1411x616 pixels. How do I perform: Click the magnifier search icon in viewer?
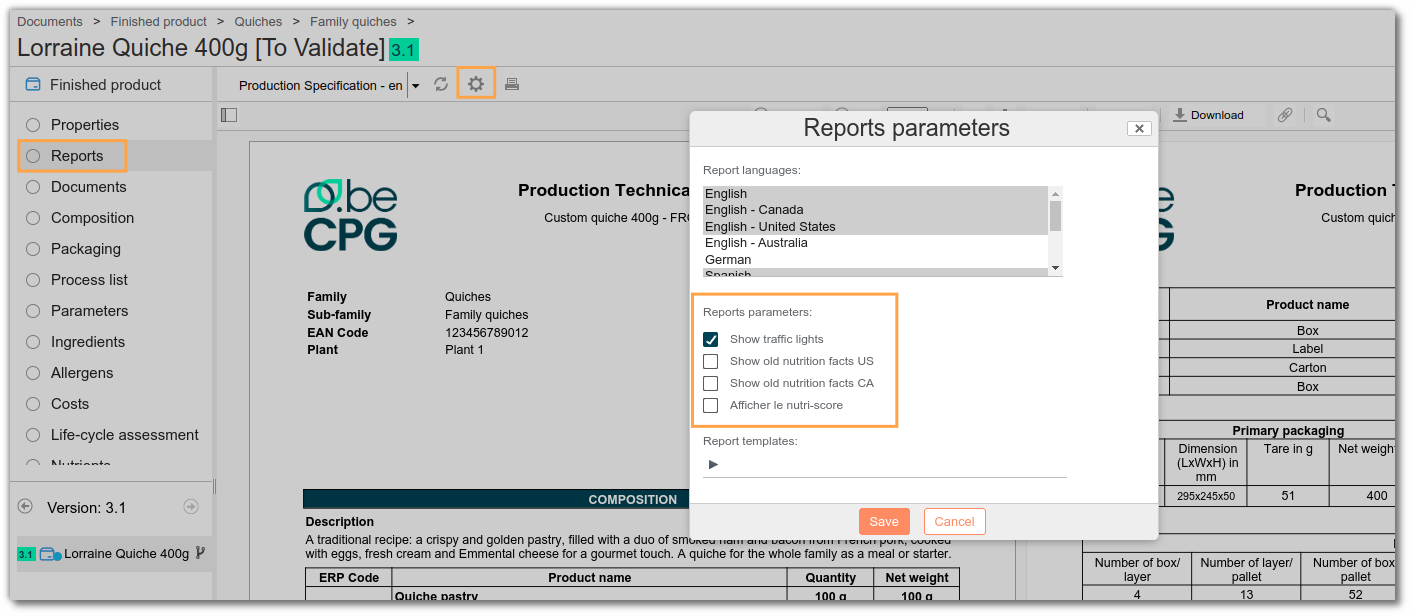[x=1324, y=115]
